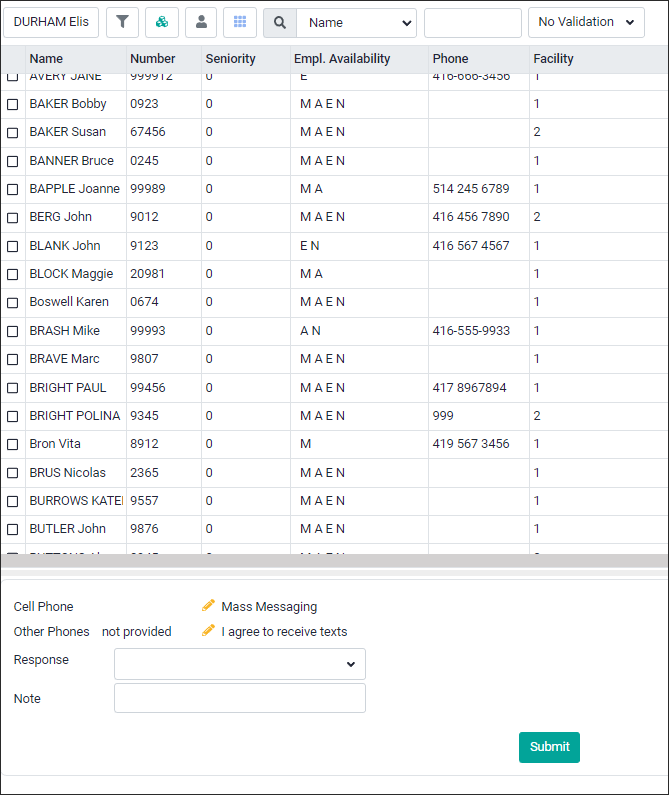This screenshot has height=795, width=669.
Task: Toggle Boswell Karen's checkbox
Action: point(13,303)
